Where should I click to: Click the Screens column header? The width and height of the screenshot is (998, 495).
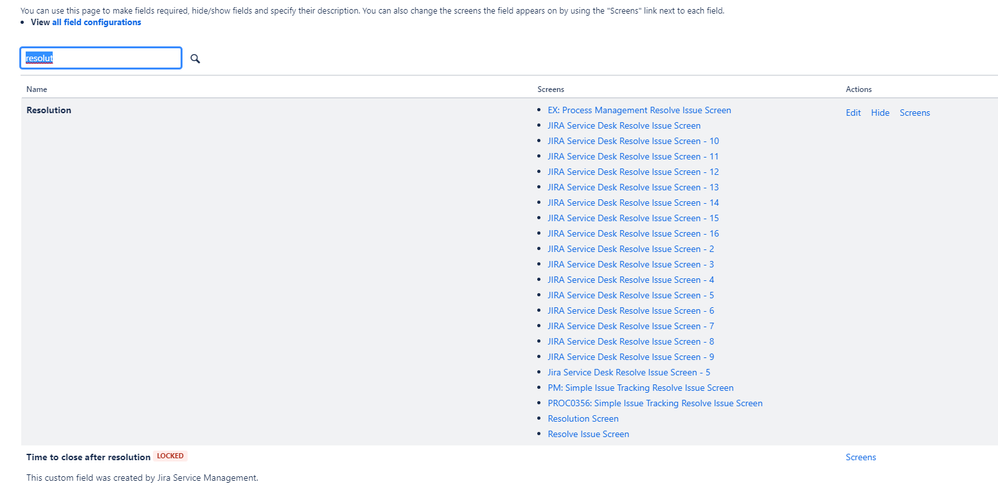click(x=551, y=89)
